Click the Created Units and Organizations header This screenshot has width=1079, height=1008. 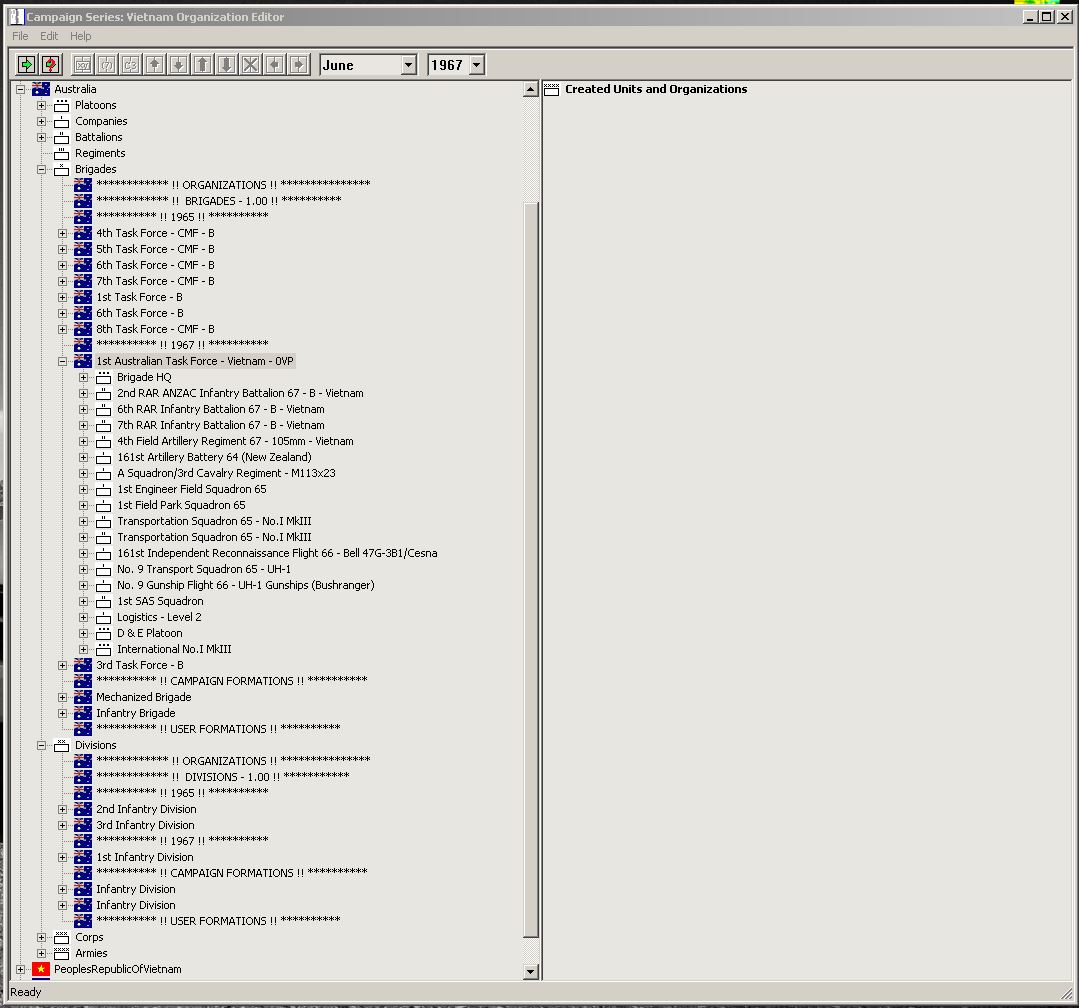(x=656, y=89)
